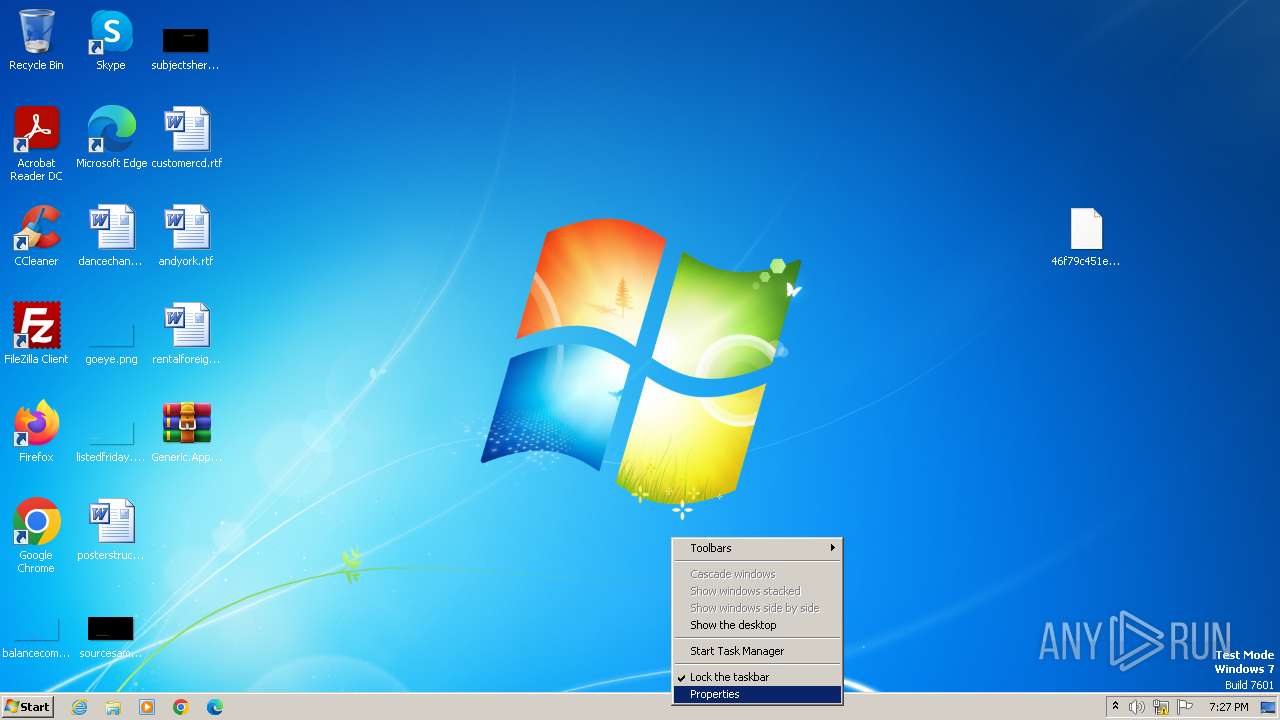The image size is (1280, 720).
Task: Select the customercd.rtf document
Action: tap(187, 137)
